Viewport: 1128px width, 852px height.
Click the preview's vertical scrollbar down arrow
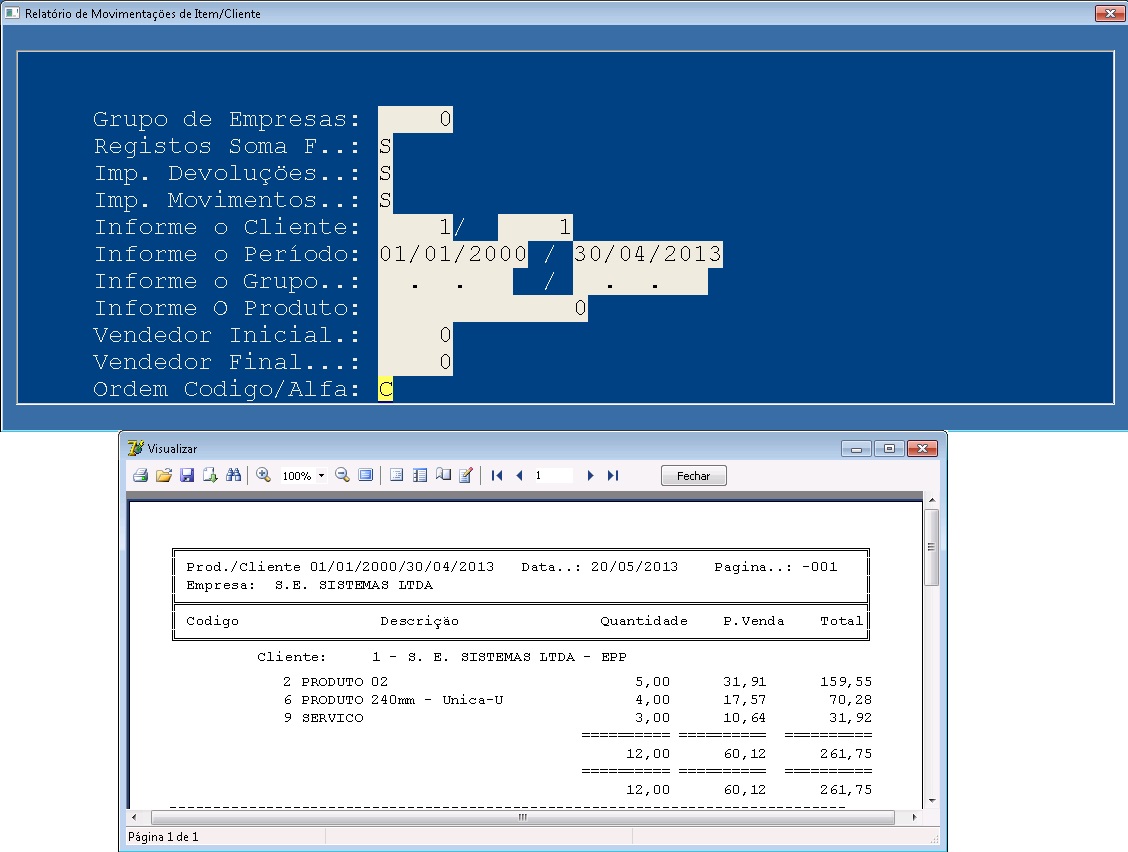[x=931, y=801]
